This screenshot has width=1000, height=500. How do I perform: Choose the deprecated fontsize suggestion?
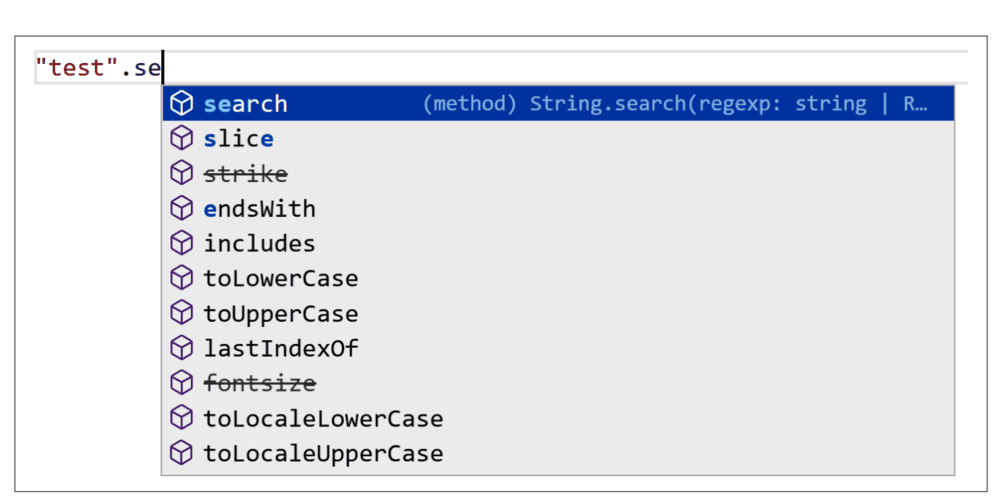click(558, 383)
